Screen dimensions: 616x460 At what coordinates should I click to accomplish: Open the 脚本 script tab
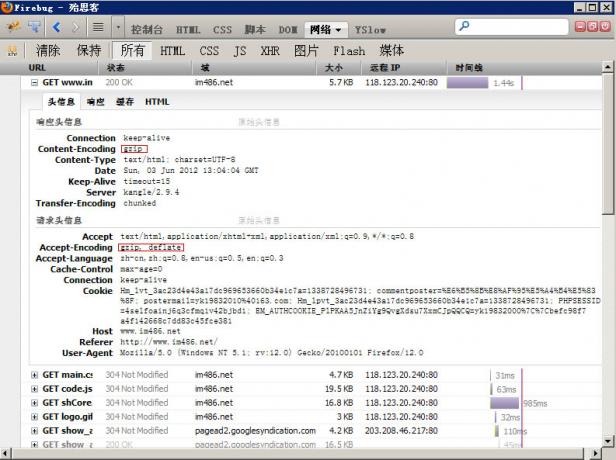pyautogui.click(x=255, y=29)
